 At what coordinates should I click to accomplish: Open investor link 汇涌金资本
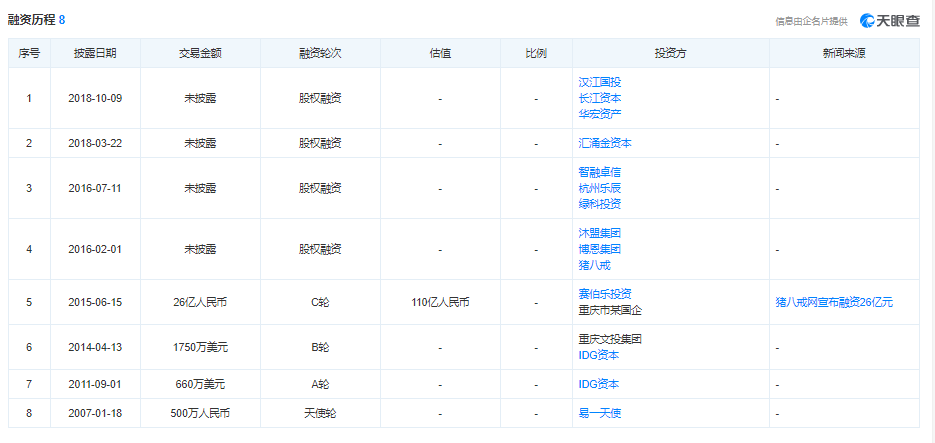pos(605,143)
